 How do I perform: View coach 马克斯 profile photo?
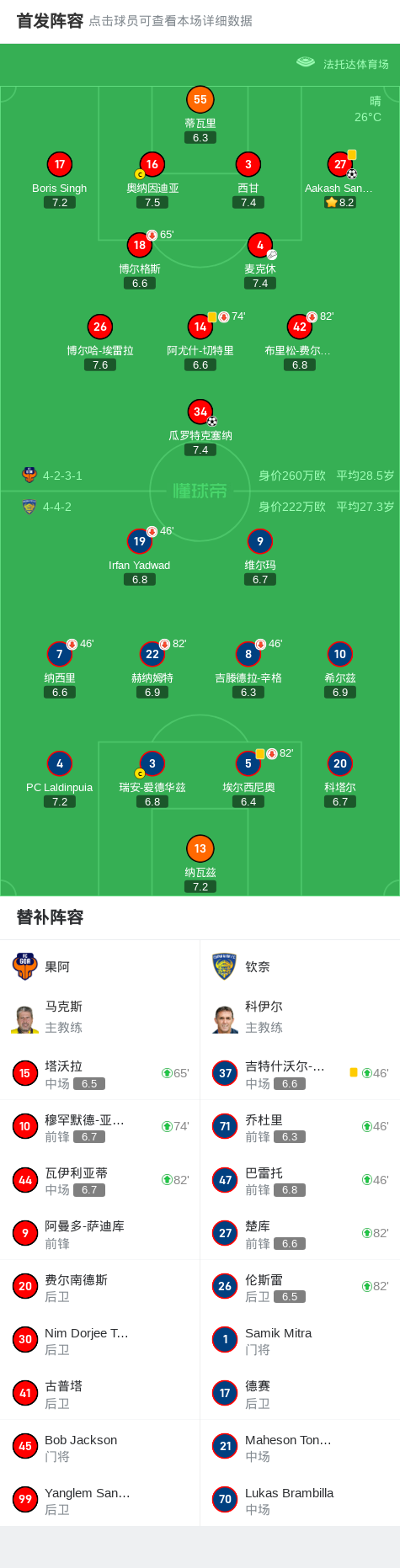coord(25,1018)
